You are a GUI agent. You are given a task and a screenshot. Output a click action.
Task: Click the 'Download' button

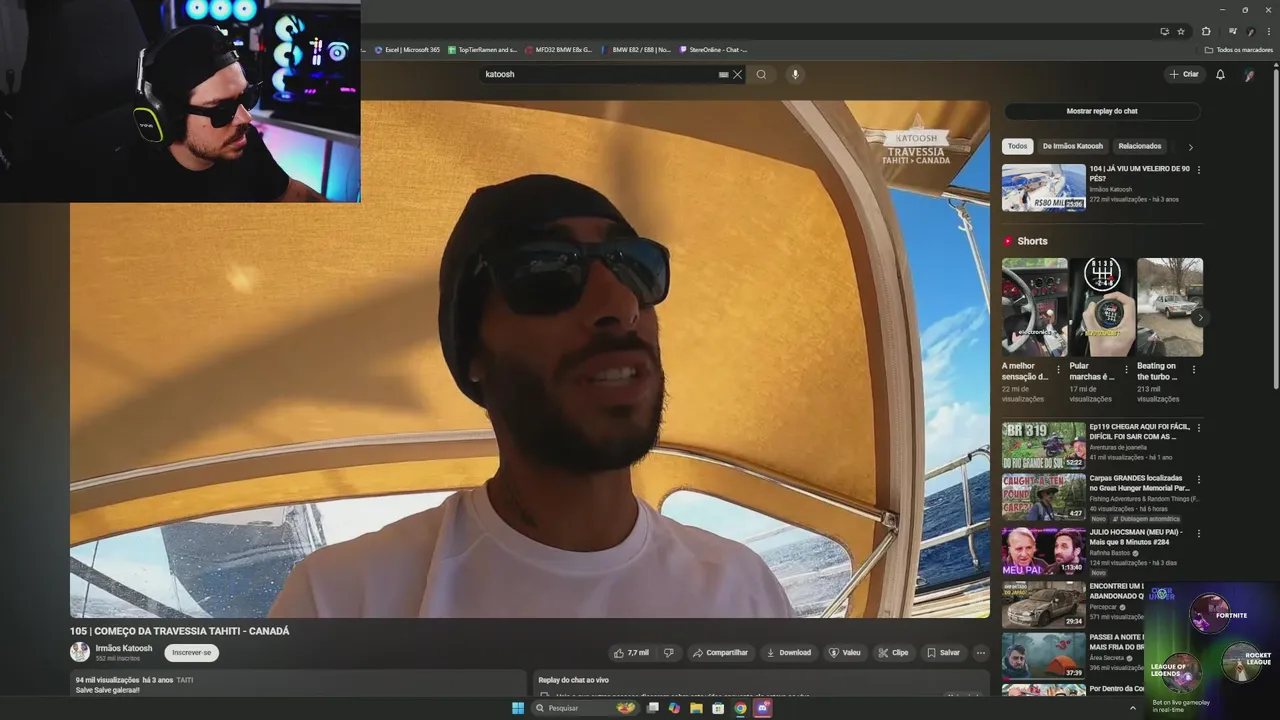tap(788, 652)
